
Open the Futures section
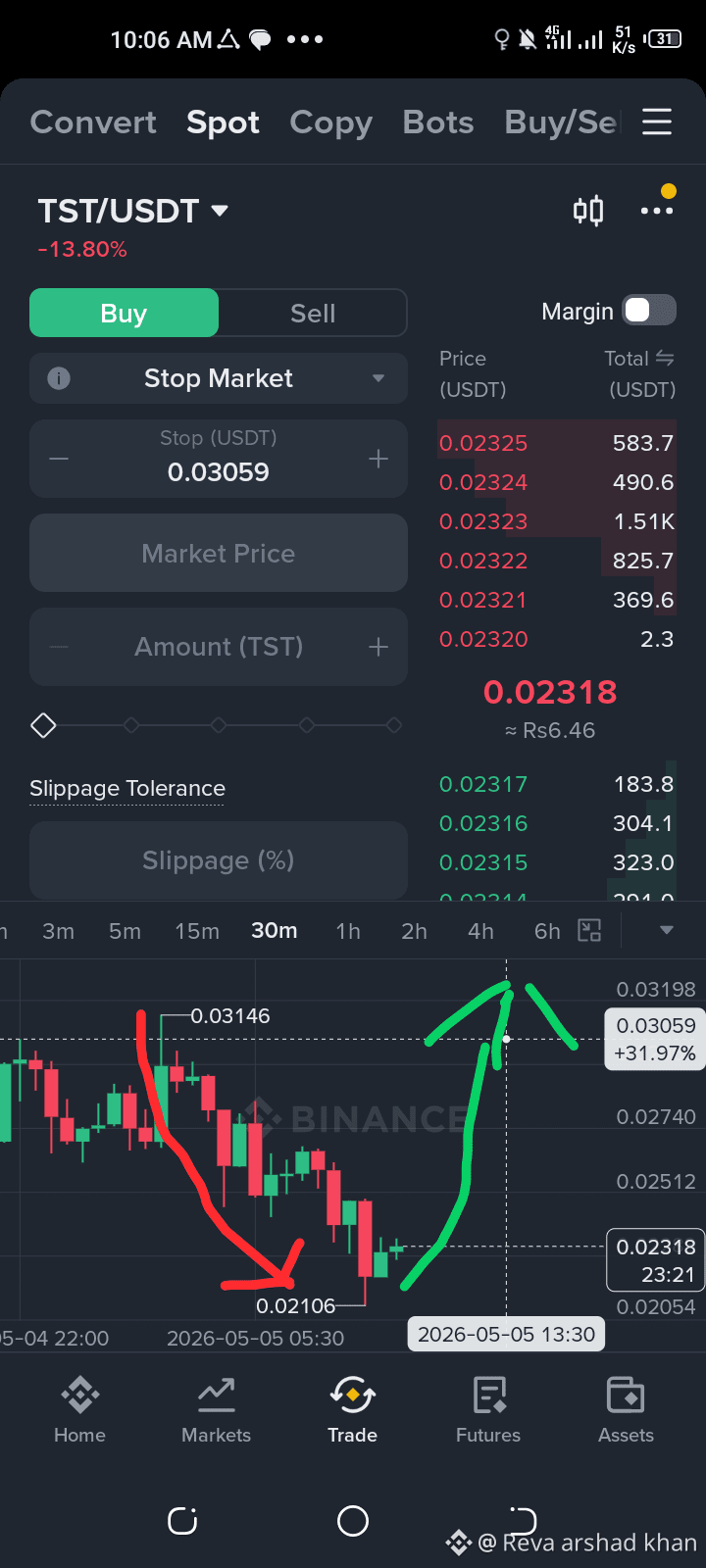click(488, 1410)
